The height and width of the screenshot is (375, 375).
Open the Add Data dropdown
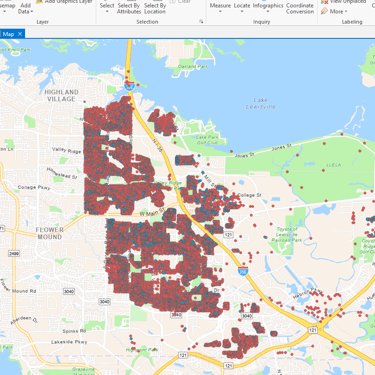(x=25, y=8)
